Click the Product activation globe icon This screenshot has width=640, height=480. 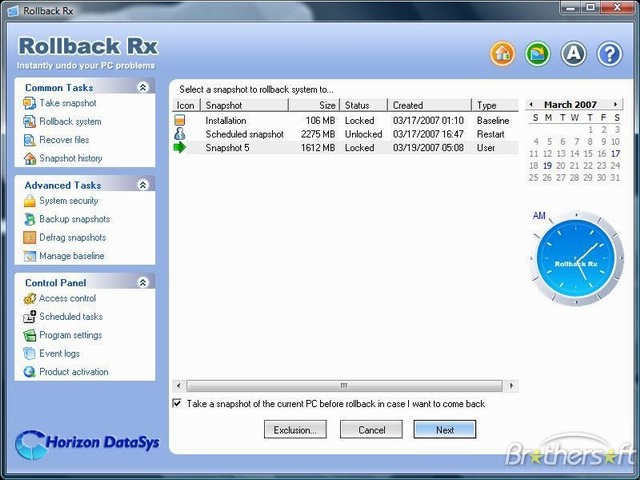click(29, 372)
